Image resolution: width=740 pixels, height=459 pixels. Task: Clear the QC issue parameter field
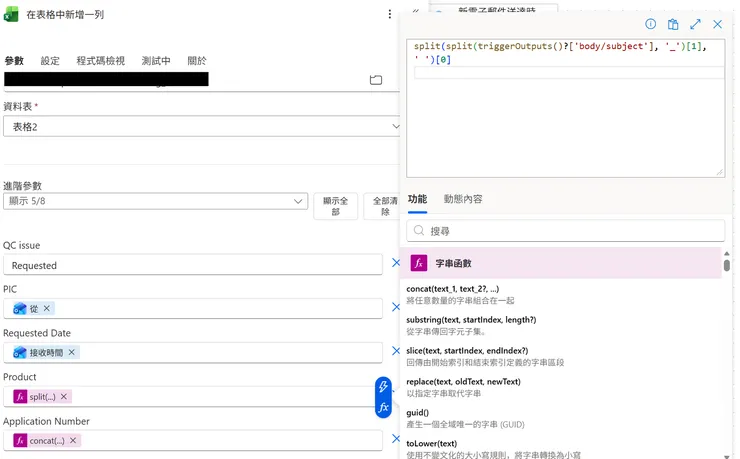point(395,263)
